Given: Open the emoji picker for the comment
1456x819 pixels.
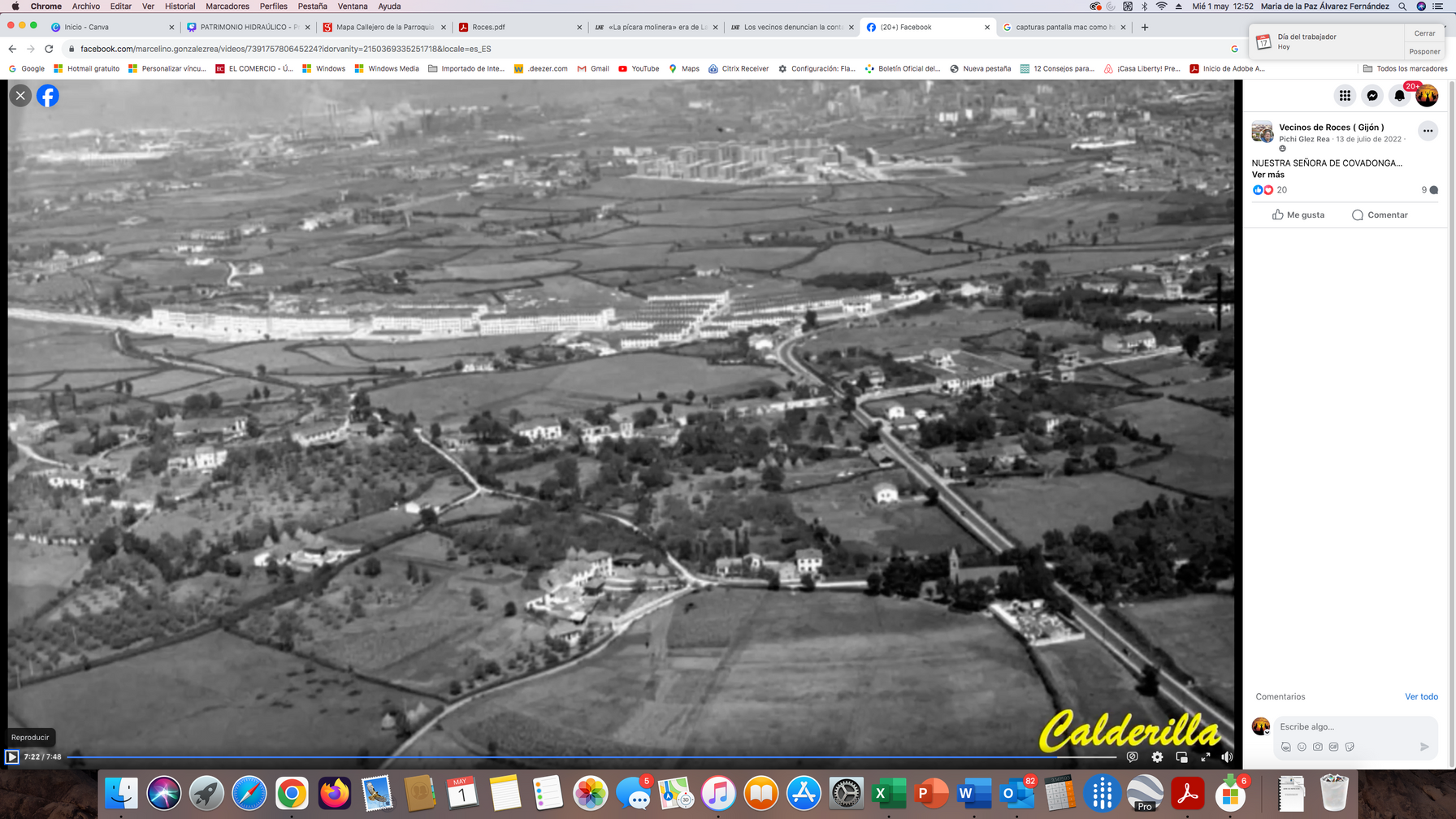Looking at the screenshot, I should tap(1302, 747).
